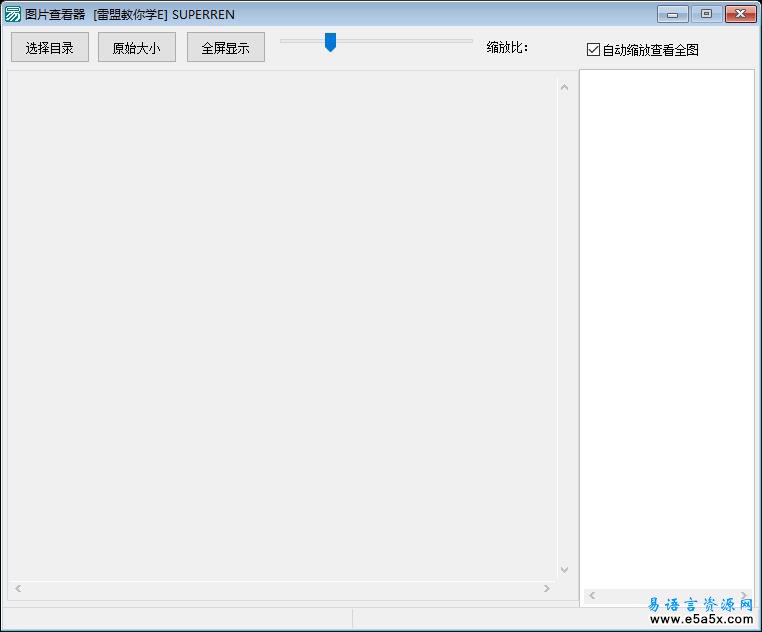Image resolution: width=762 pixels, height=632 pixels.
Task: Click the 原始大小 button
Action: (x=137, y=47)
